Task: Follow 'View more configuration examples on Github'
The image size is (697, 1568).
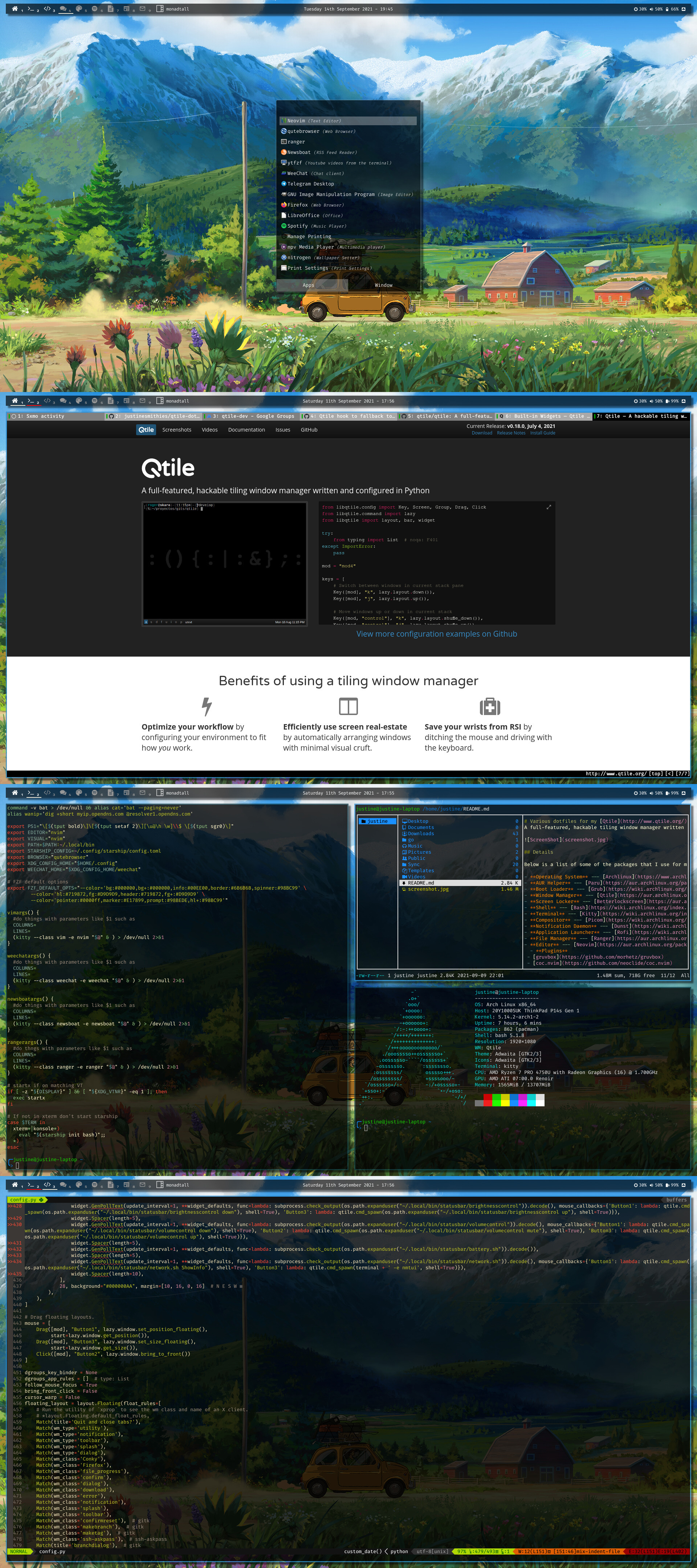Action: 436,634
